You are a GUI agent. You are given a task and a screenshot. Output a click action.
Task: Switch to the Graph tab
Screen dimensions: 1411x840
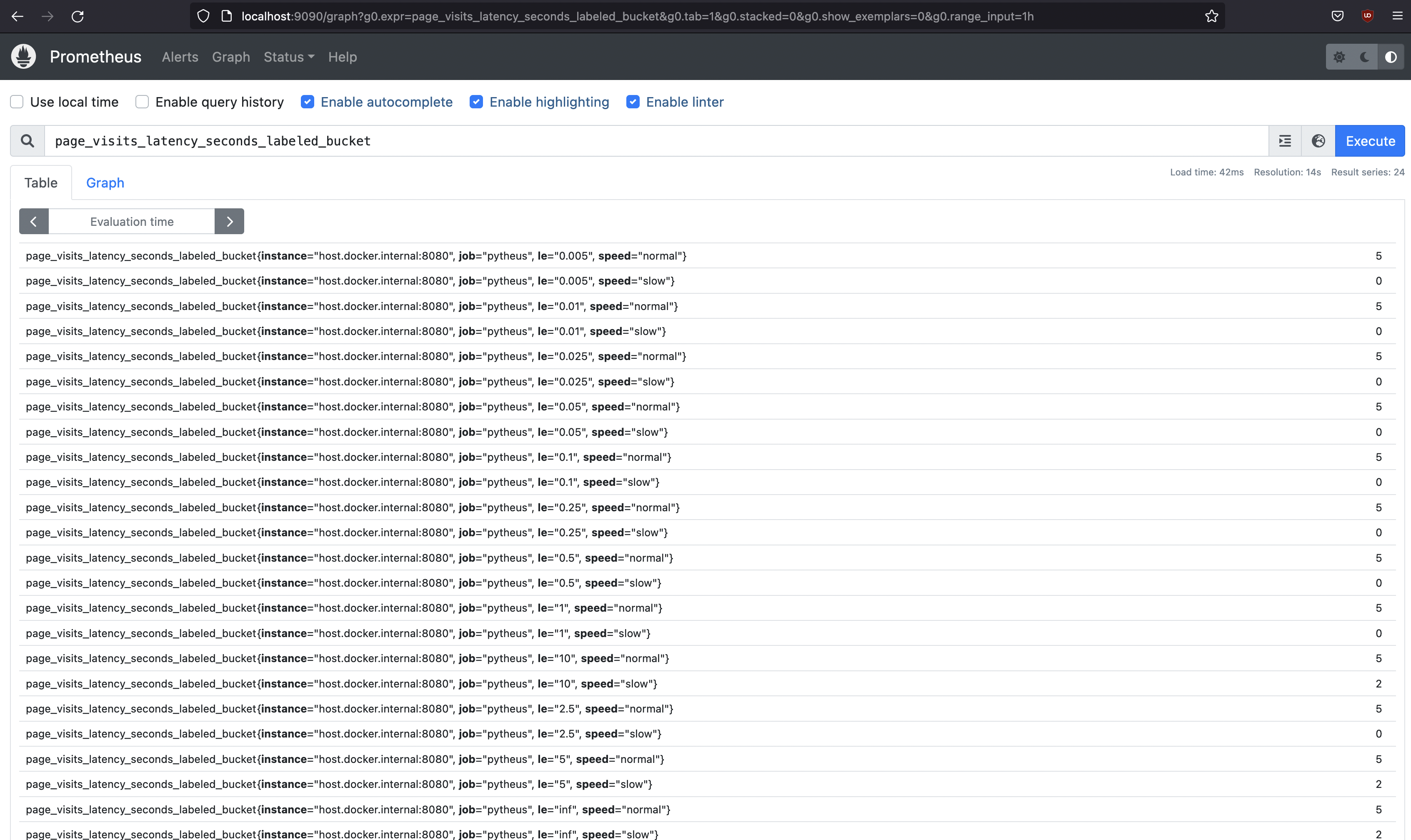105,183
